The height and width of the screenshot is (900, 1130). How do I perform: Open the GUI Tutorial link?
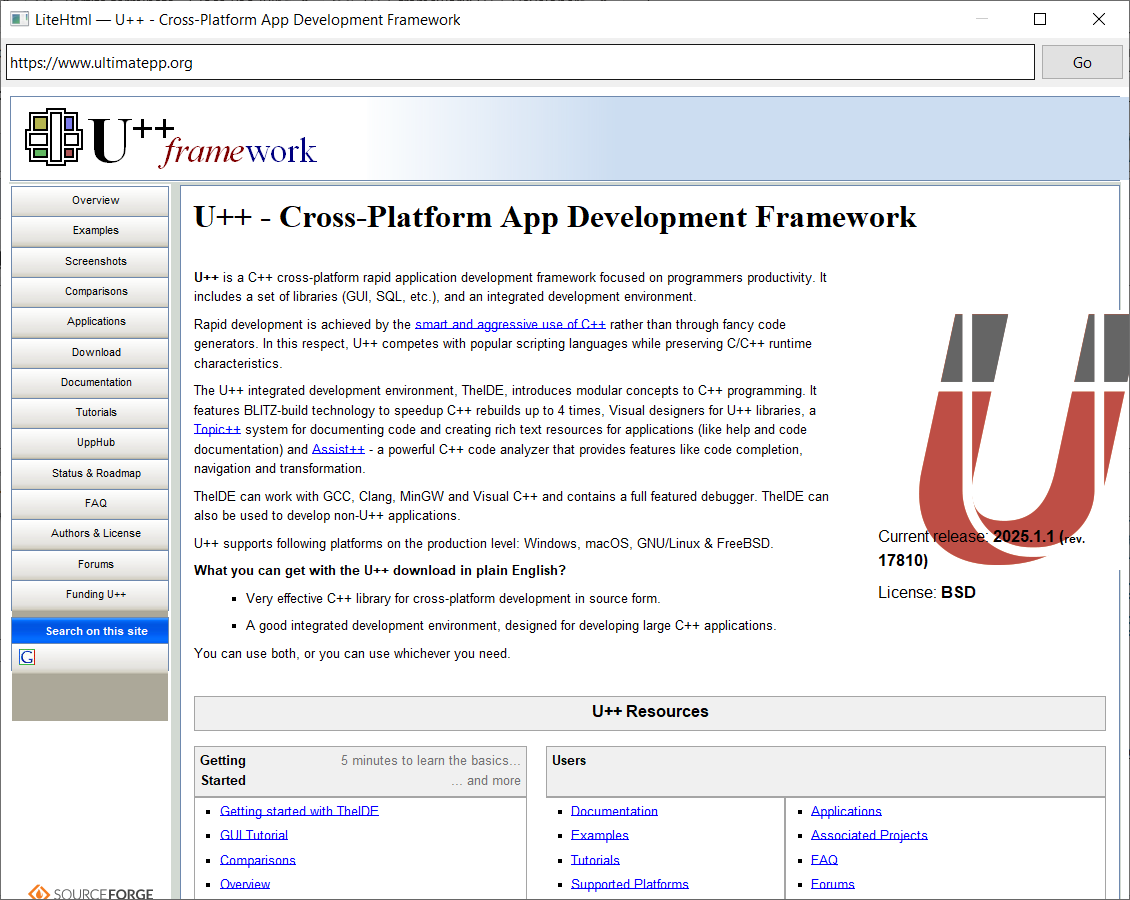pyautogui.click(x=254, y=835)
